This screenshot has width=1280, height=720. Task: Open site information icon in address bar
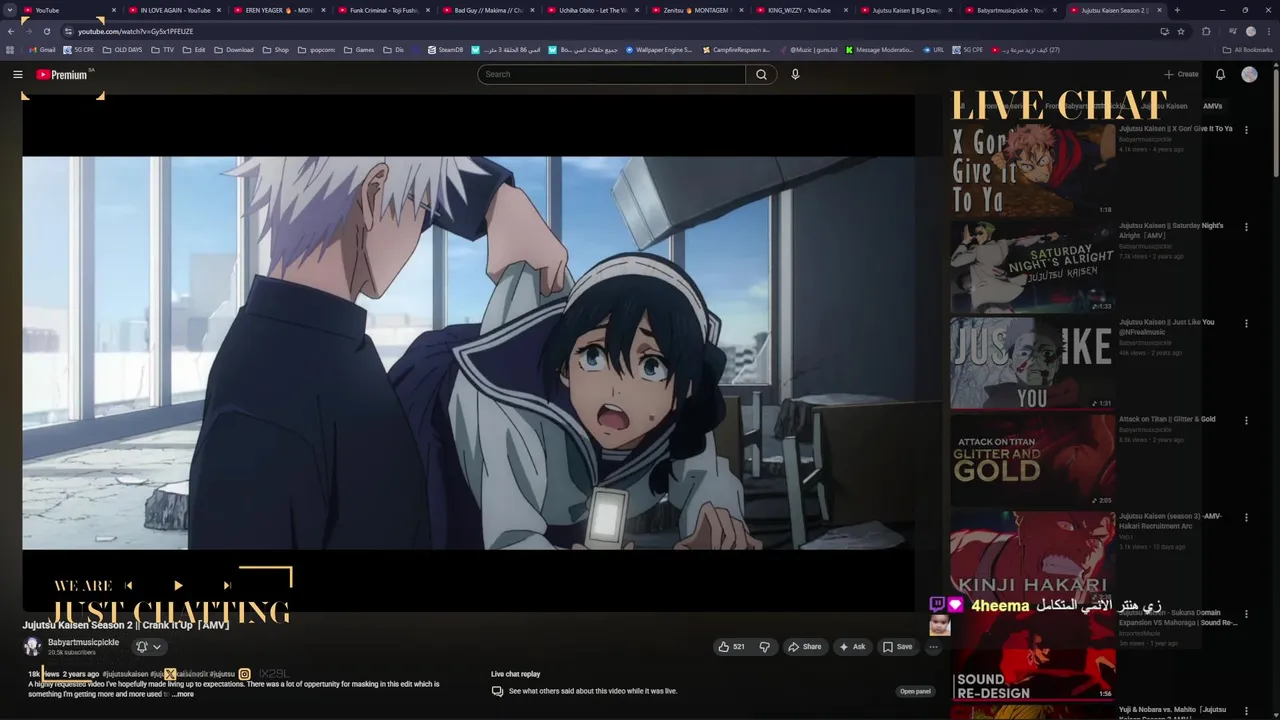(x=68, y=31)
